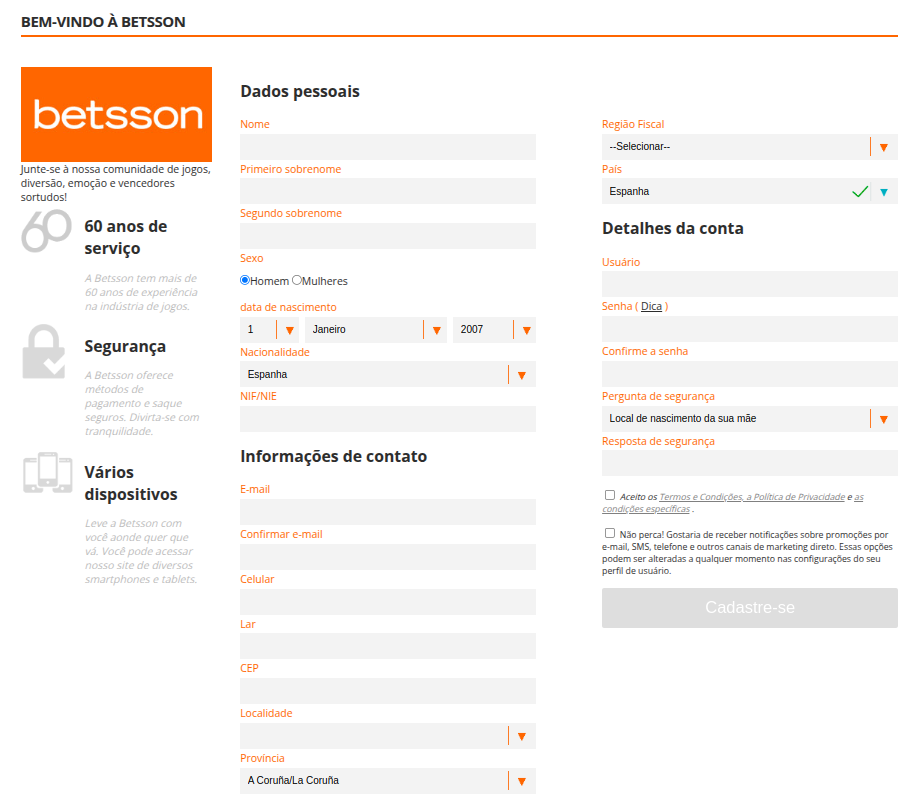Expand the Pergunta de segurança dropdown
This screenshot has height=804, width=913.
coord(883,418)
